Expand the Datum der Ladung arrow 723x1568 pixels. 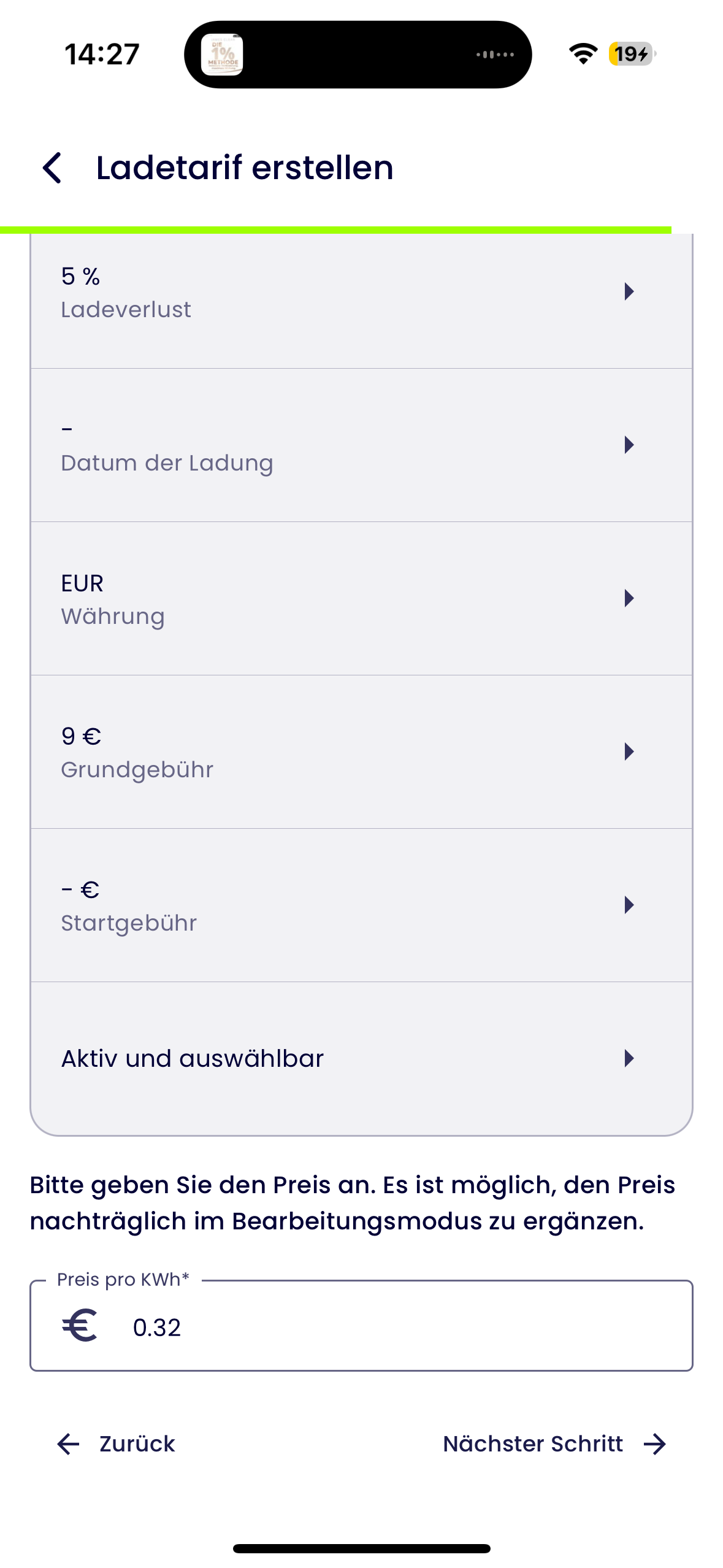629,445
